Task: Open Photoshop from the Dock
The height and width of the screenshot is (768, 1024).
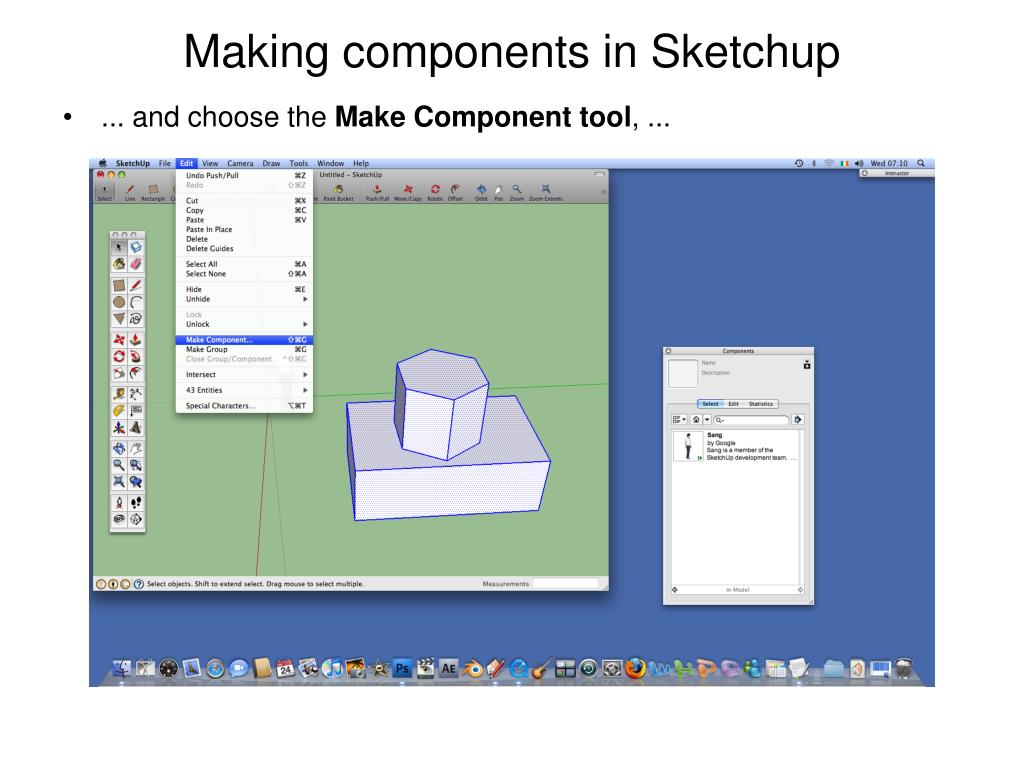Action: (x=402, y=668)
